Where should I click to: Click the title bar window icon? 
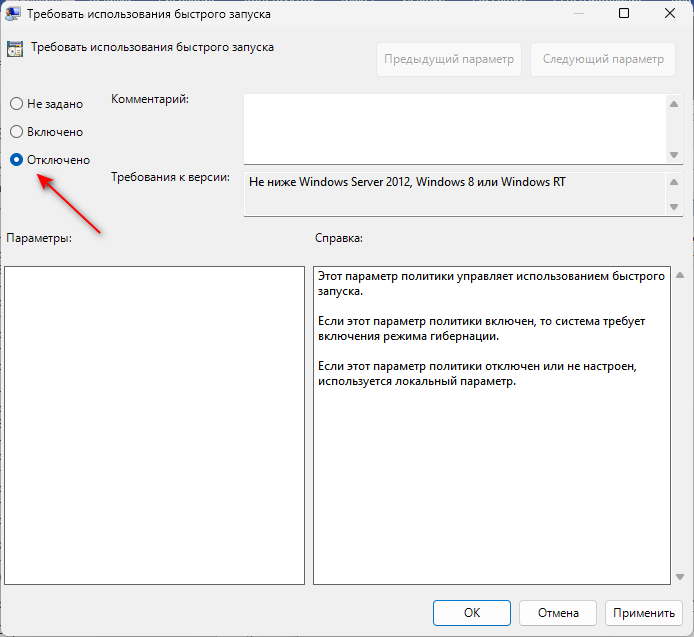12,13
